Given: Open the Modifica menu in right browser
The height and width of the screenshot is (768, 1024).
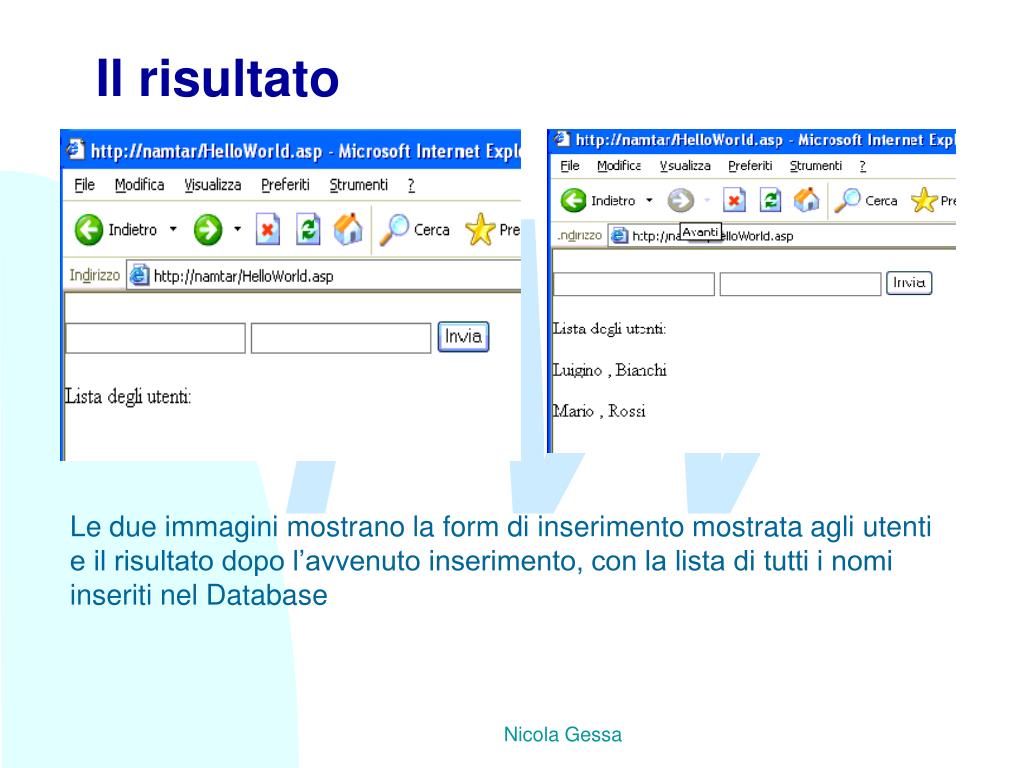Looking at the screenshot, I should pos(618,166).
